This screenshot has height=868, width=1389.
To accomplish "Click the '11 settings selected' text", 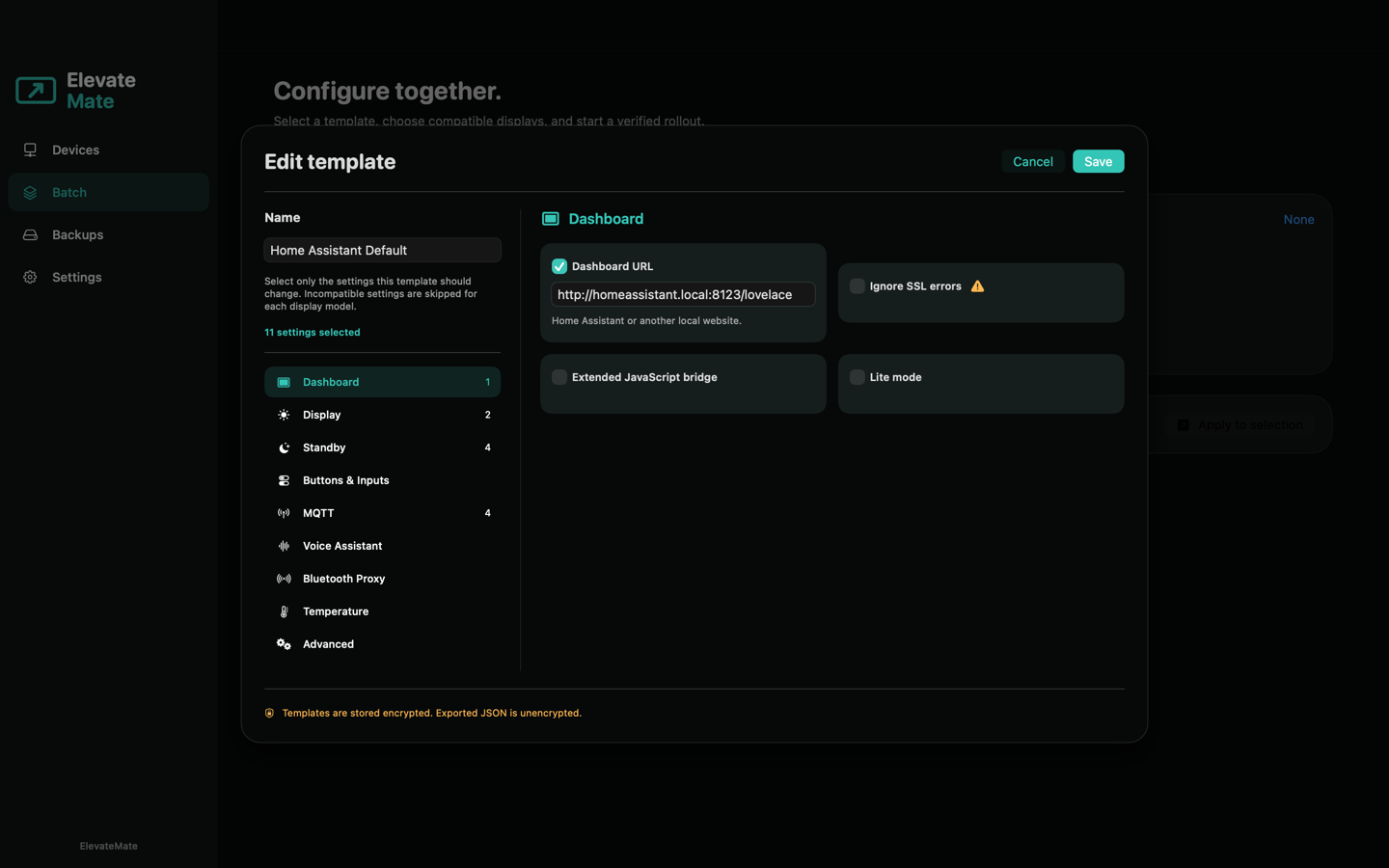I will click(313, 332).
